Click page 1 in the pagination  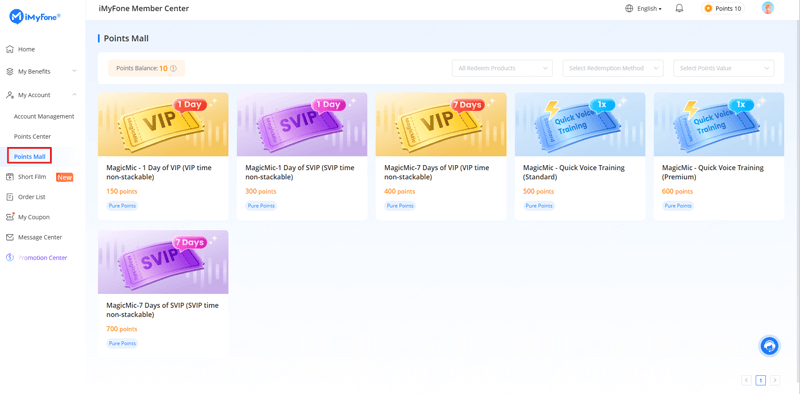point(760,380)
